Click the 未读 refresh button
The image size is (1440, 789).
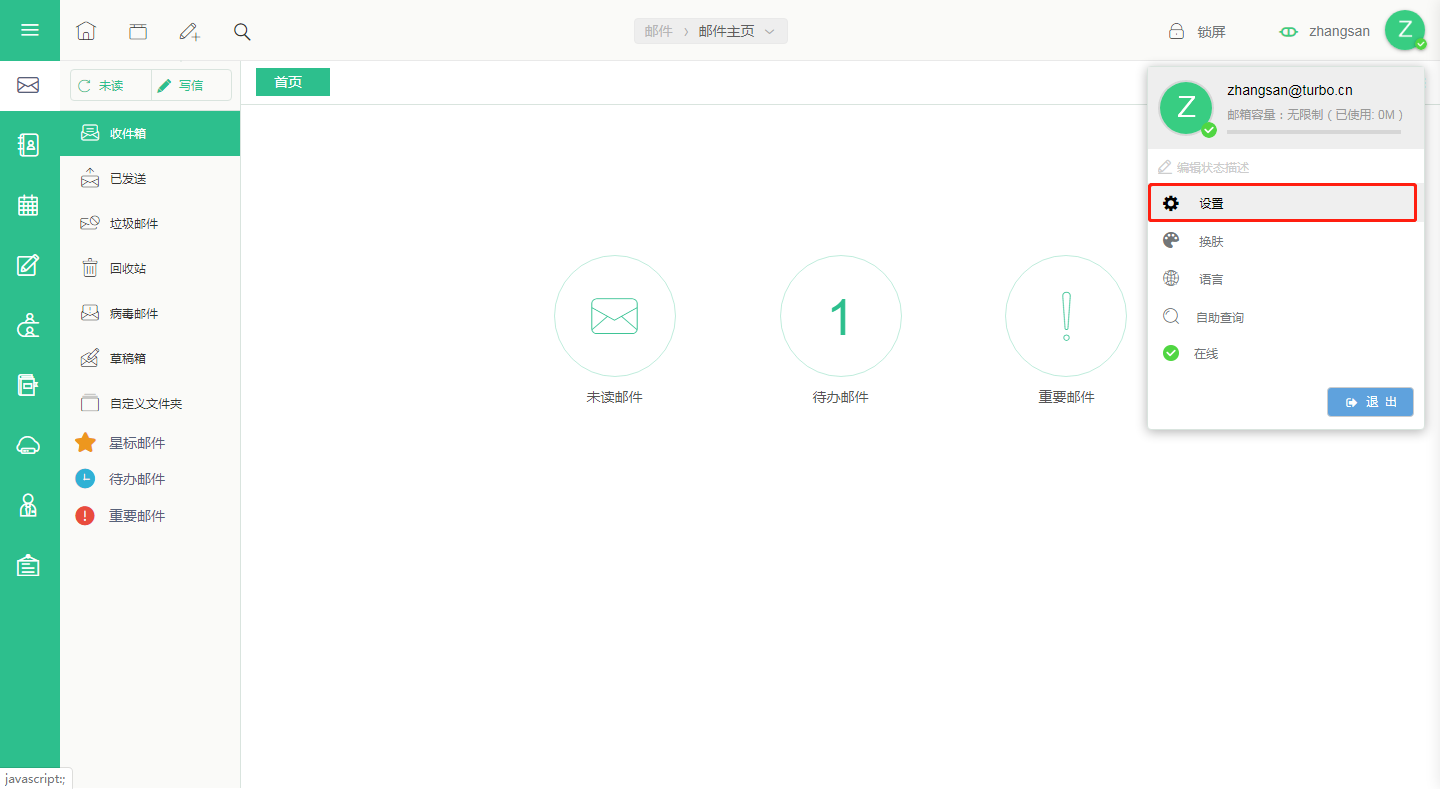111,86
